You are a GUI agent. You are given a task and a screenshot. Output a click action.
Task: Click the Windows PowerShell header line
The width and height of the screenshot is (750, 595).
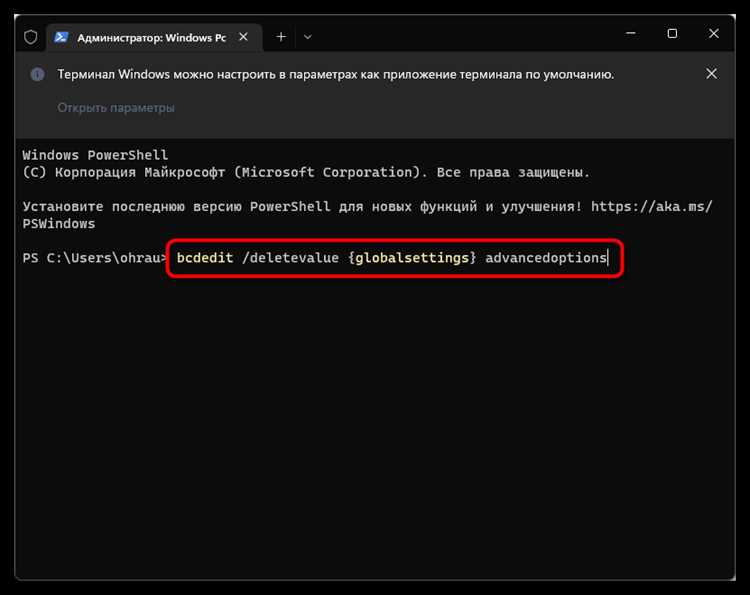(x=95, y=155)
